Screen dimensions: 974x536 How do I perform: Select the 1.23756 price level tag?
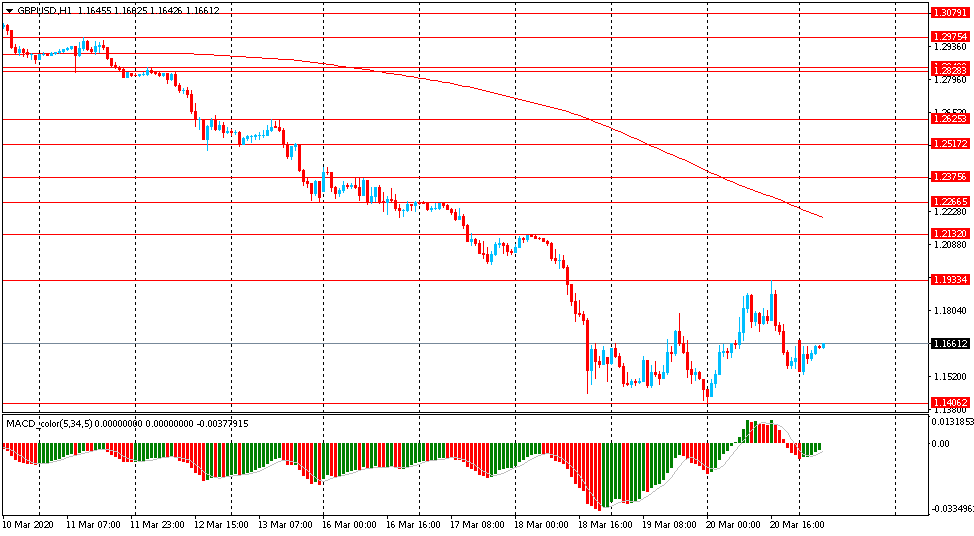pos(948,177)
